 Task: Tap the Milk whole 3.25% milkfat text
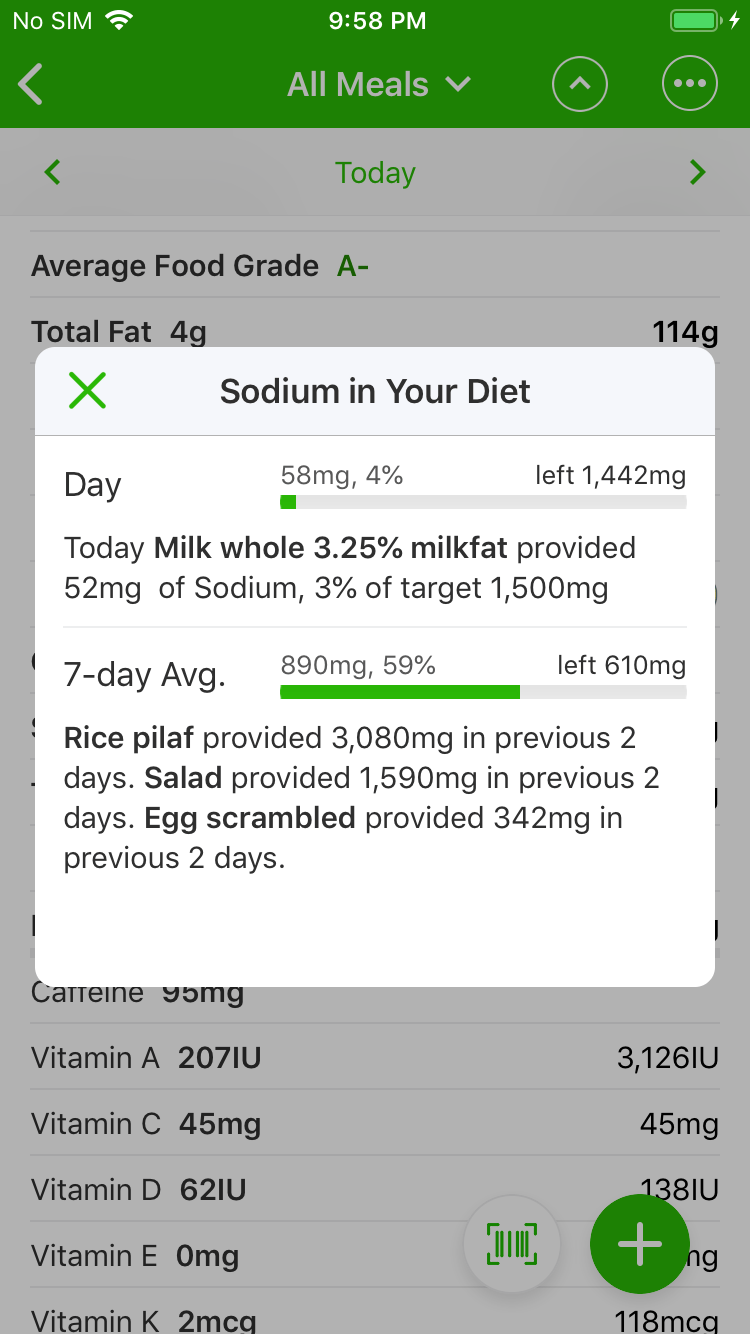coord(330,548)
